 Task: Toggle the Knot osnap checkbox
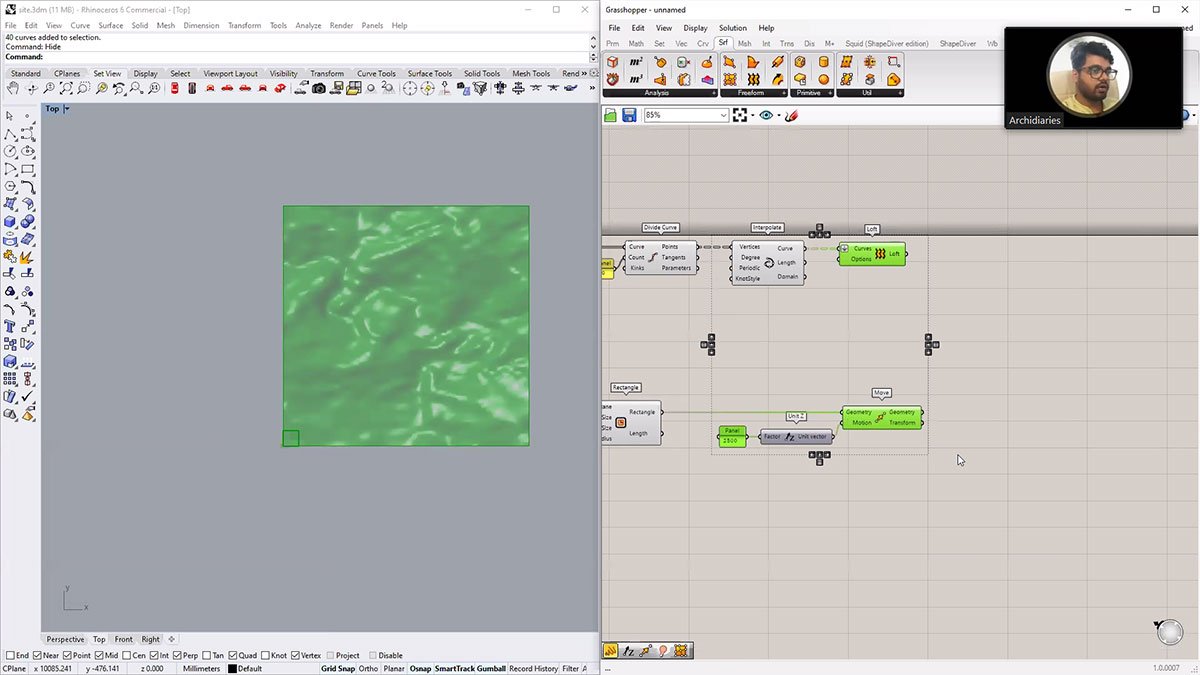(266, 656)
